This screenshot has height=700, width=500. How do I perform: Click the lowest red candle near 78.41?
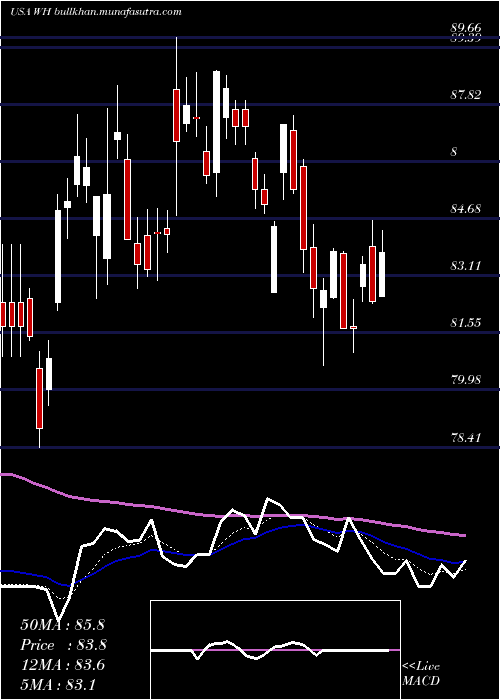39,398
